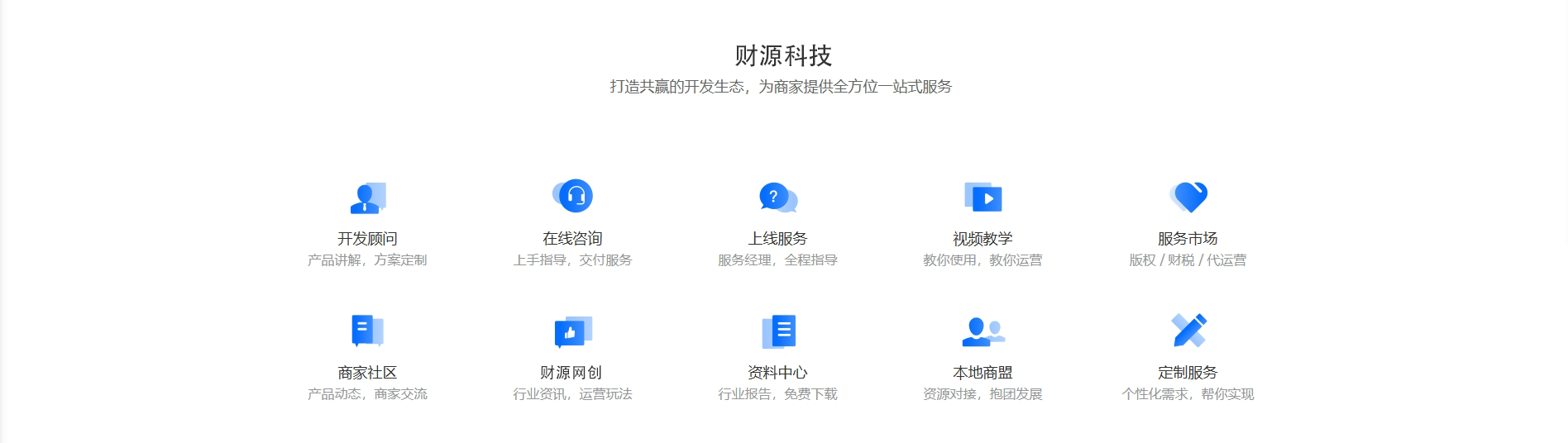Click the 服务市场 heart icon

1188,197
